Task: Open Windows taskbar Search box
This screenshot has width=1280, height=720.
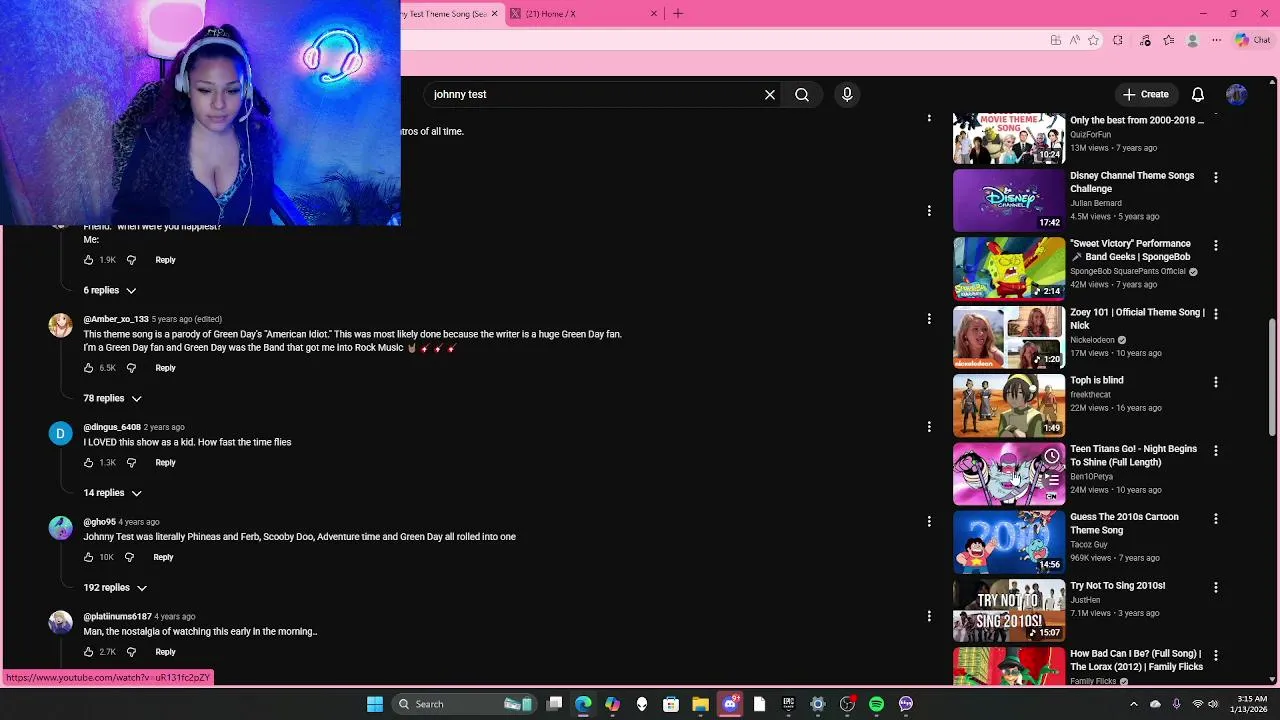Action: (465, 704)
